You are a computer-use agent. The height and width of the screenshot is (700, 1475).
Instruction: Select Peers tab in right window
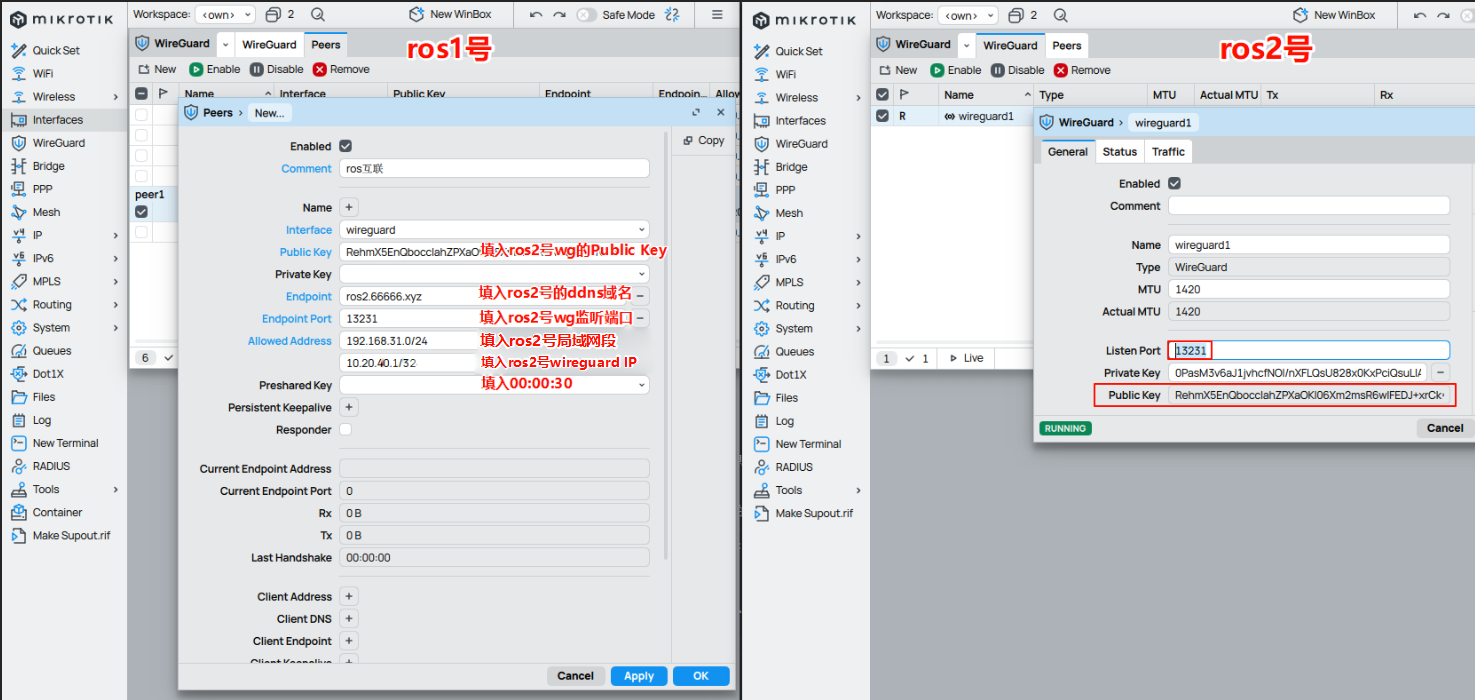(1066, 45)
